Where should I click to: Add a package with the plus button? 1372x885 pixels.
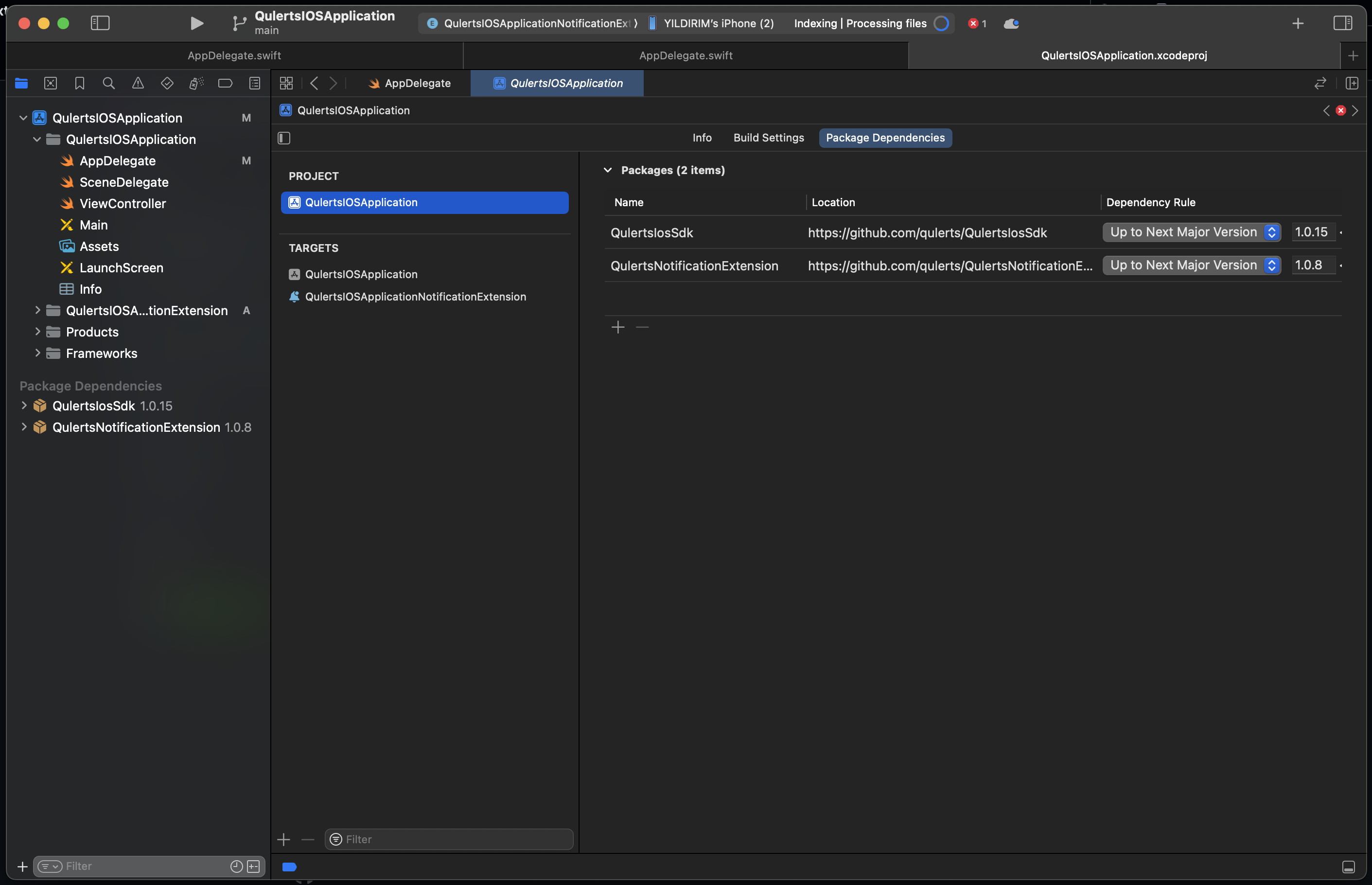[617, 327]
